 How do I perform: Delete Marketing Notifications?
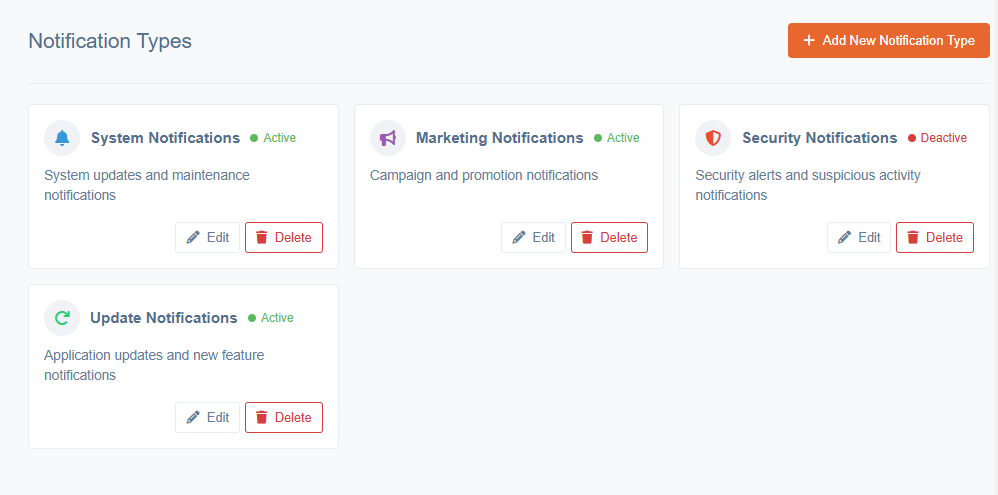609,237
